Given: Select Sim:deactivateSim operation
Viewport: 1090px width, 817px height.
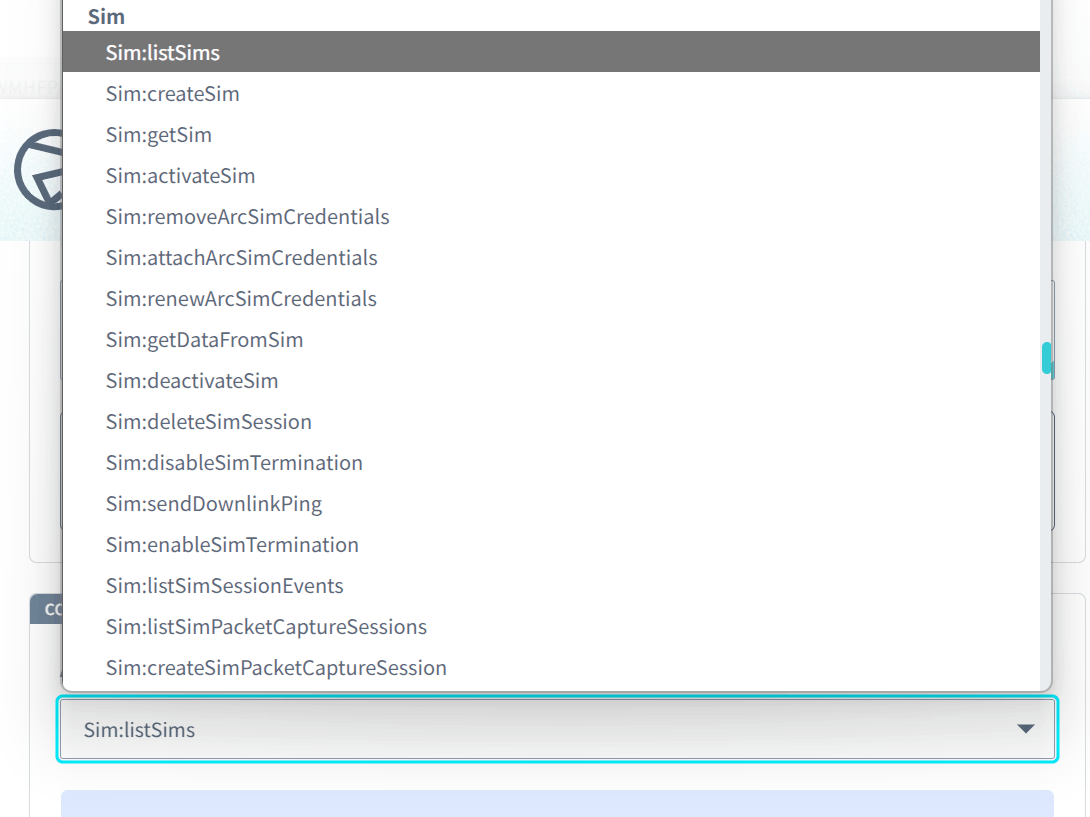Looking at the screenshot, I should pyautogui.click(x=191, y=380).
